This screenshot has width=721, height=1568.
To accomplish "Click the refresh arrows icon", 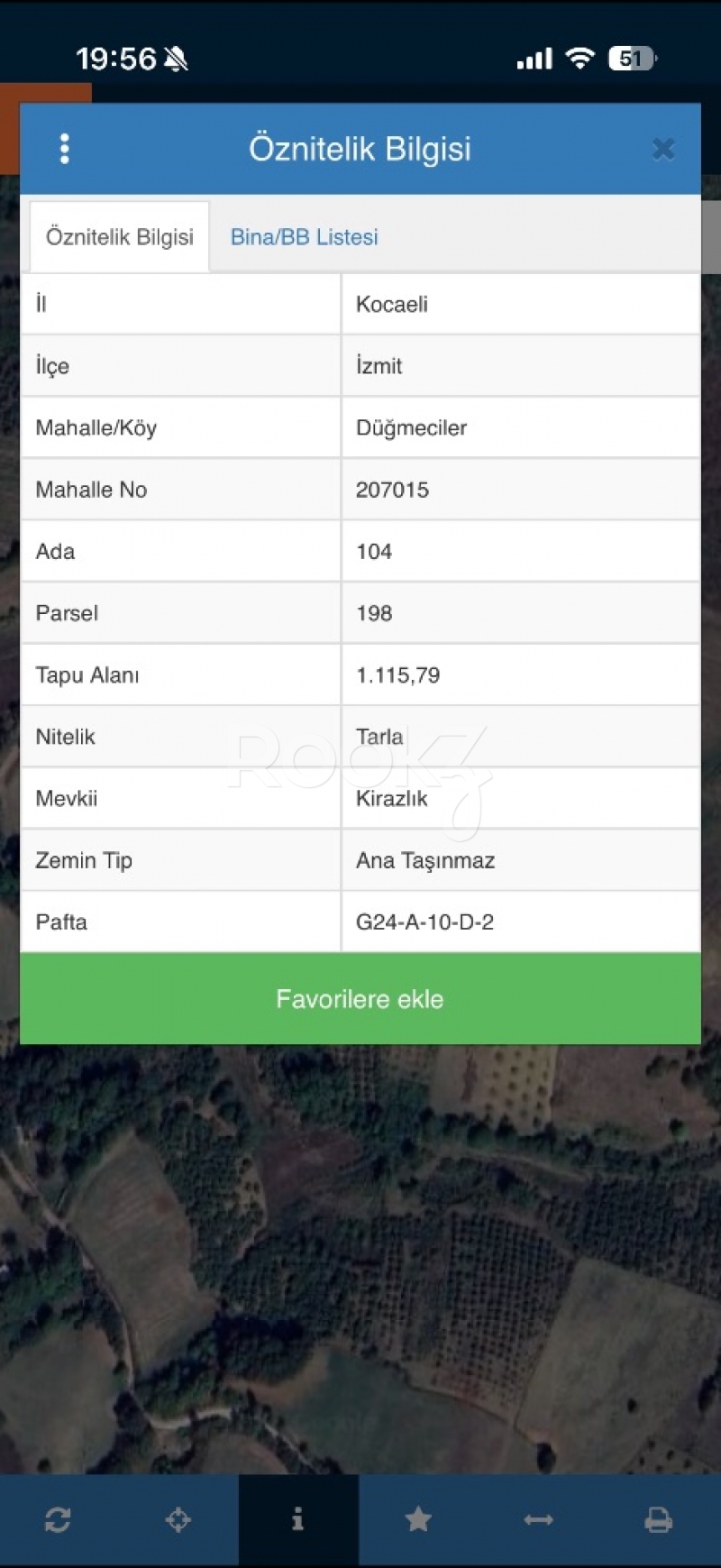I will (x=58, y=1520).
